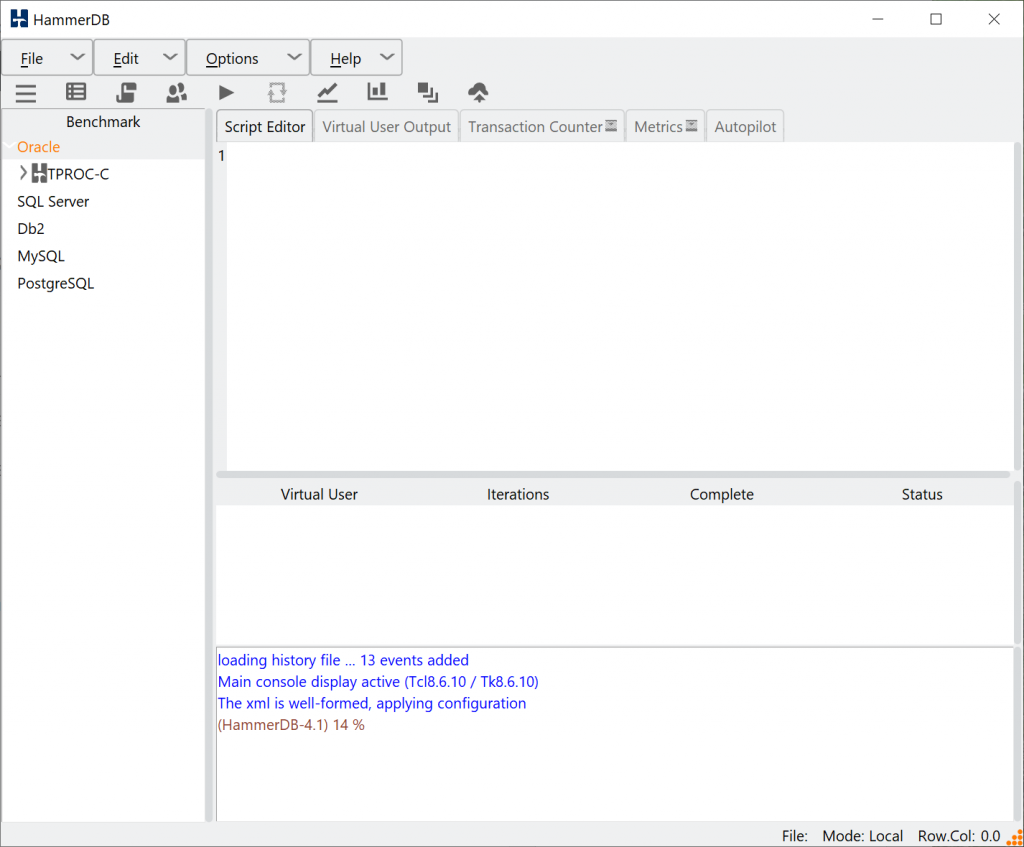Select PostgreSQL in the Benchmark list
The height and width of the screenshot is (847, 1024).
56,284
